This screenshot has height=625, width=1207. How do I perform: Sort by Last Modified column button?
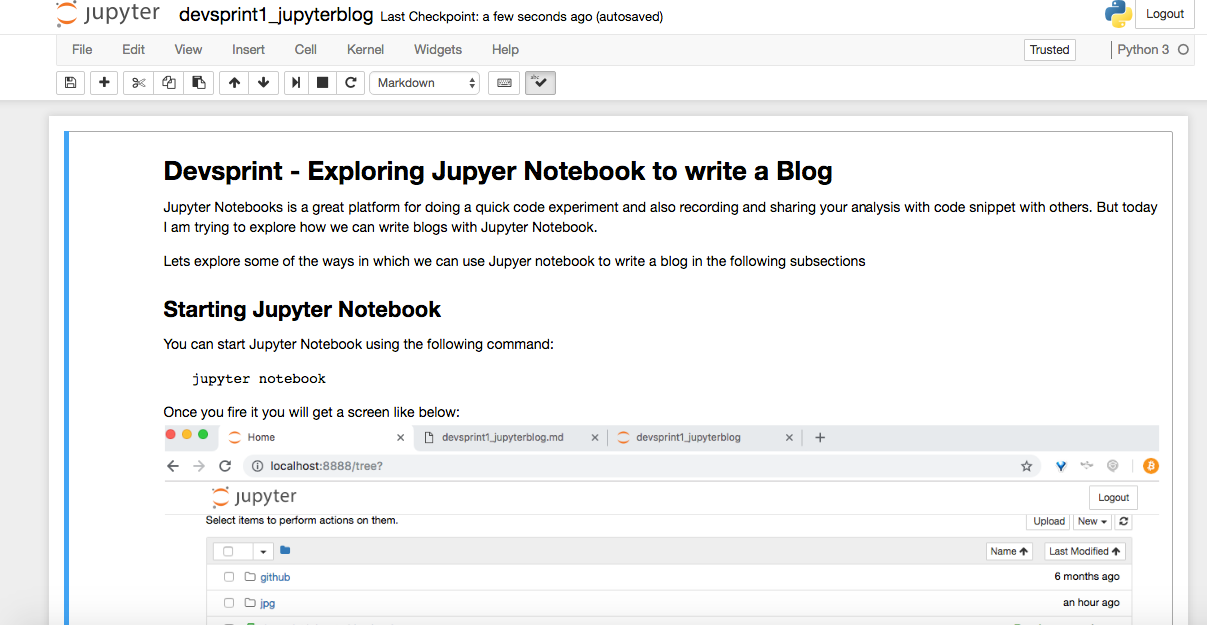point(1085,551)
